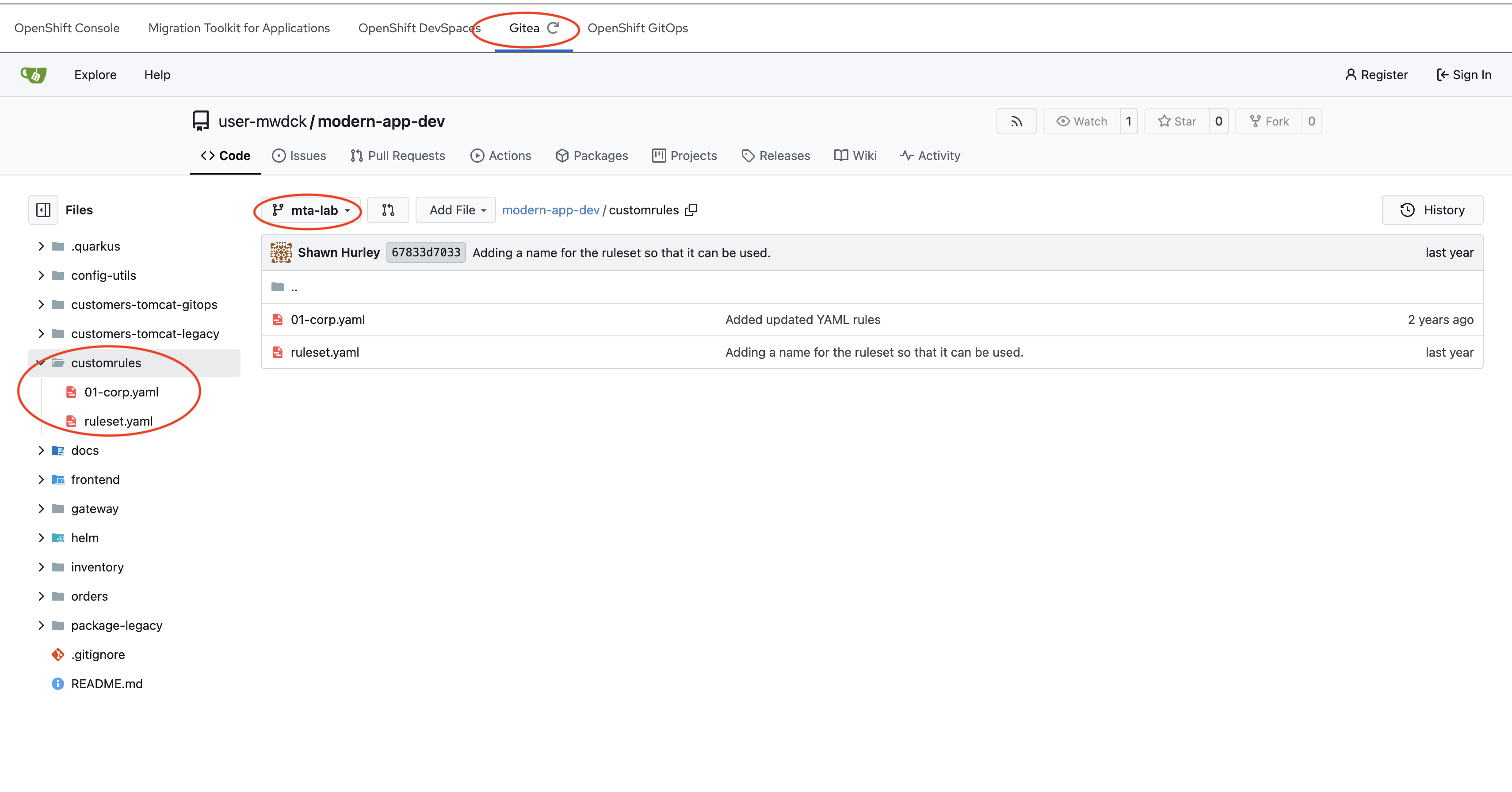The image size is (1512, 792).
Task: Fork the modern-app-dev repository
Action: [x=1270, y=121]
